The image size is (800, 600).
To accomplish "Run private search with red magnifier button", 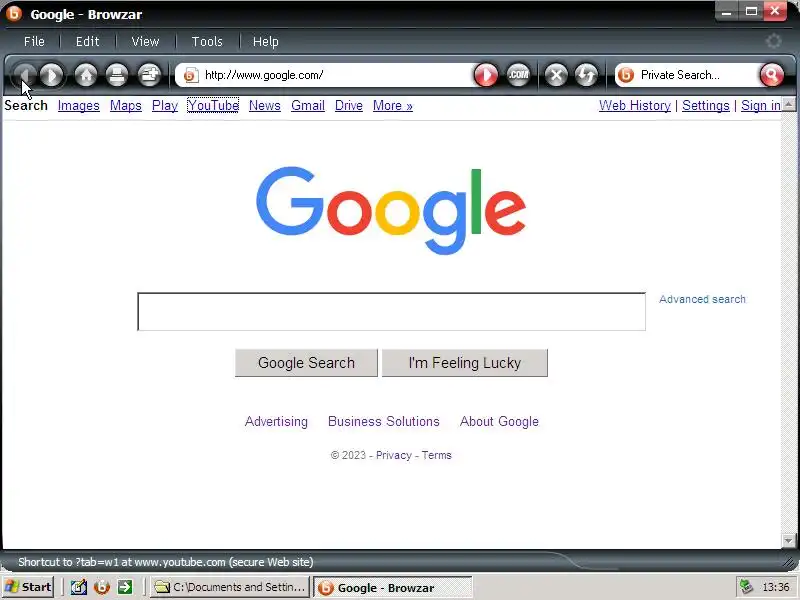I will tap(771, 76).
